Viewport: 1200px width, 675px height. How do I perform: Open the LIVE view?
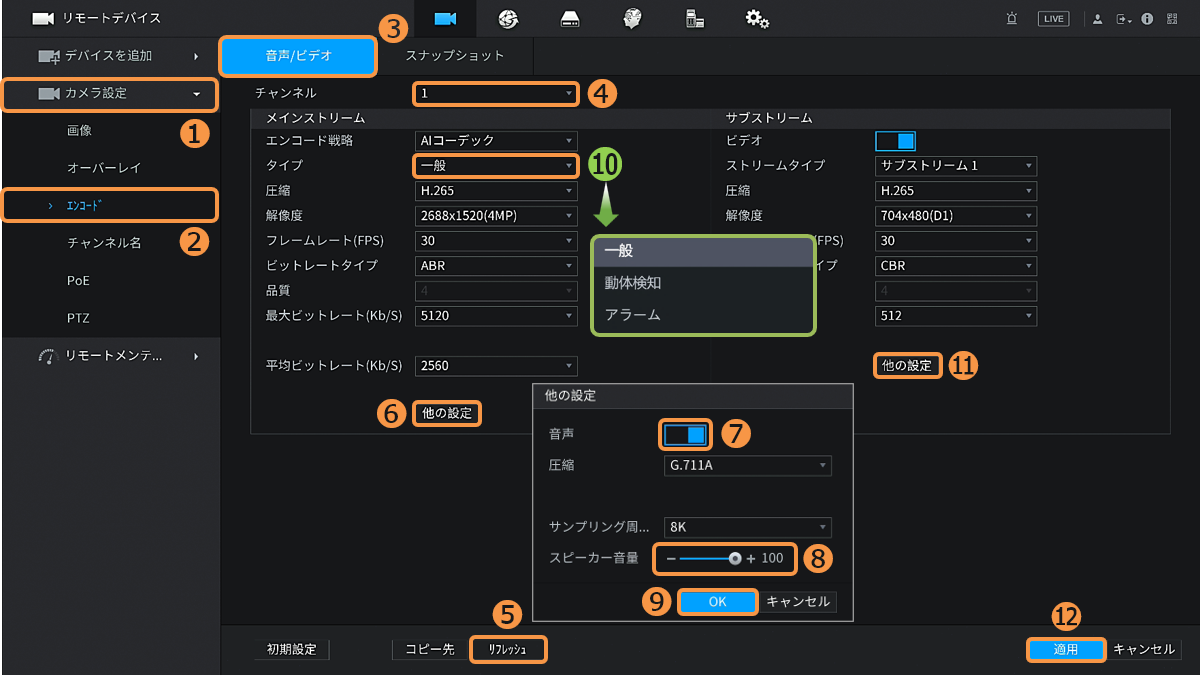tap(1053, 19)
